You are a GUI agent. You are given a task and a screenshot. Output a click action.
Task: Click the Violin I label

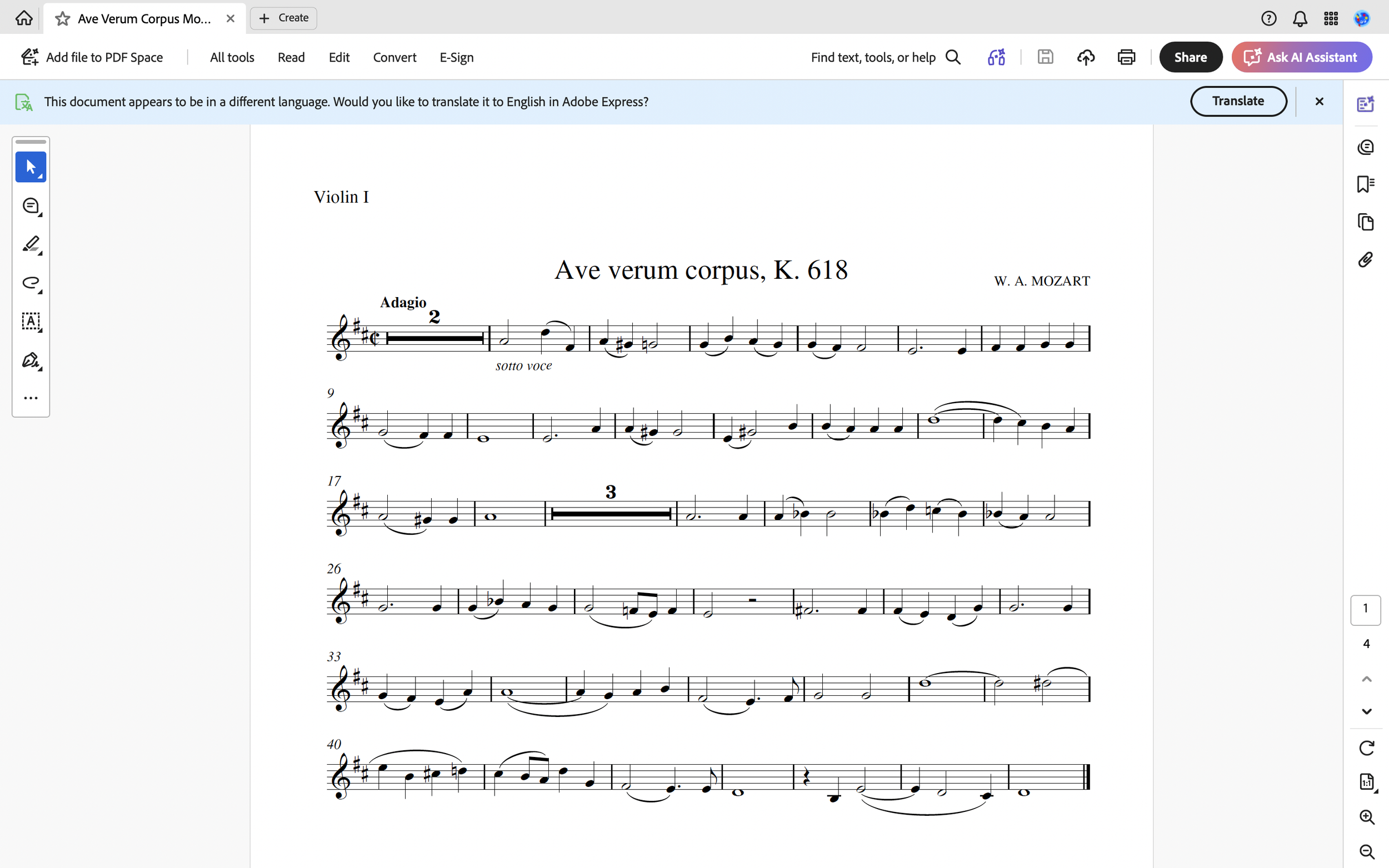[341, 197]
